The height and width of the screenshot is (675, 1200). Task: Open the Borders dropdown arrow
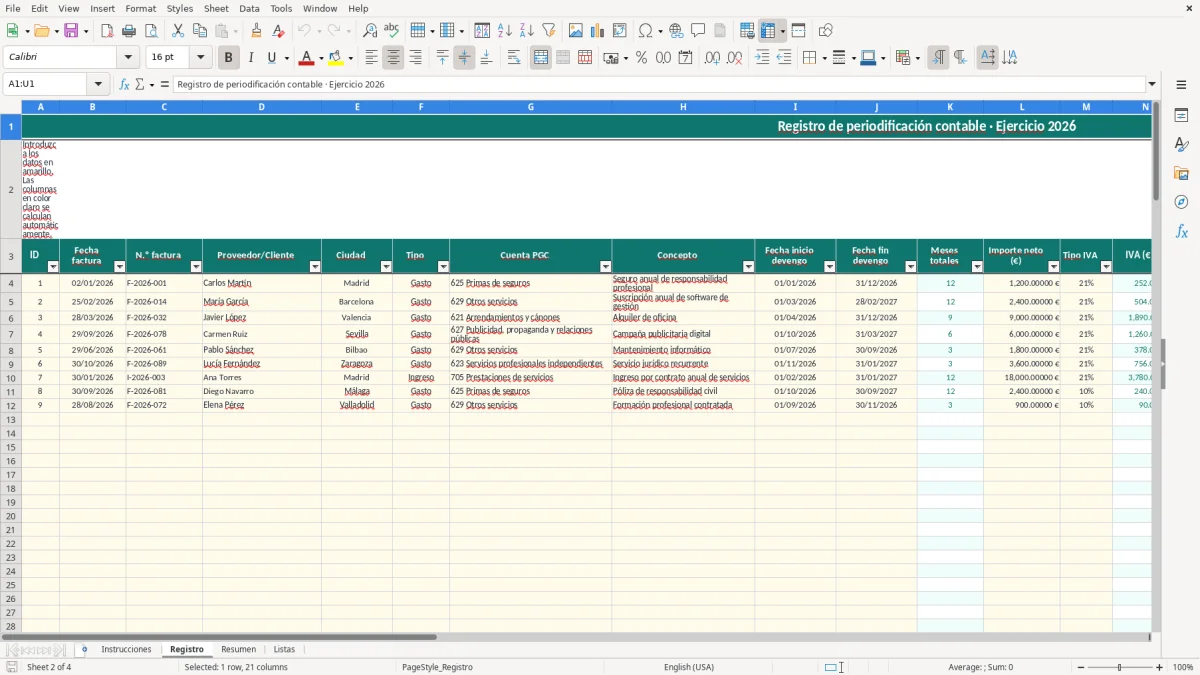tap(823, 58)
